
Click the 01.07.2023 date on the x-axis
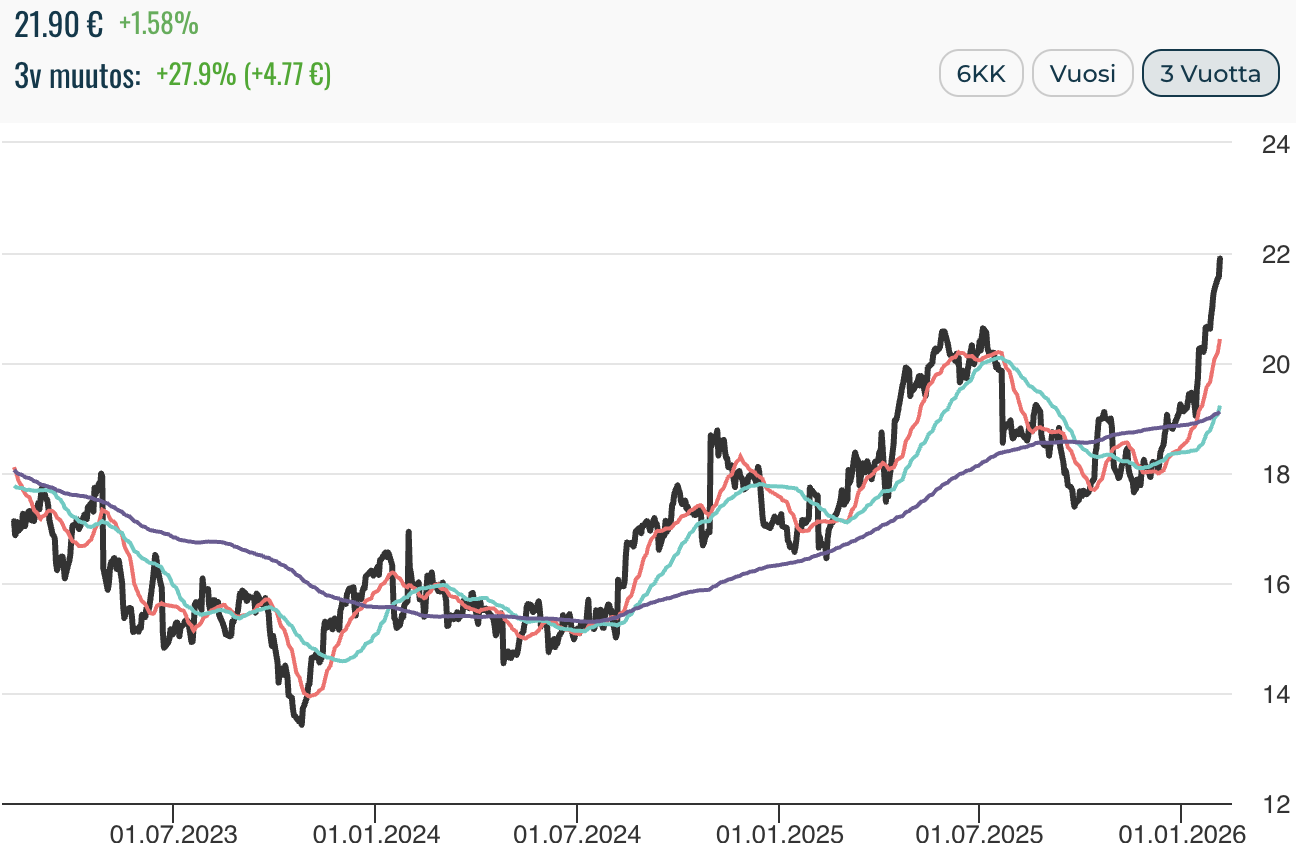pyautogui.click(x=174, y=834)
